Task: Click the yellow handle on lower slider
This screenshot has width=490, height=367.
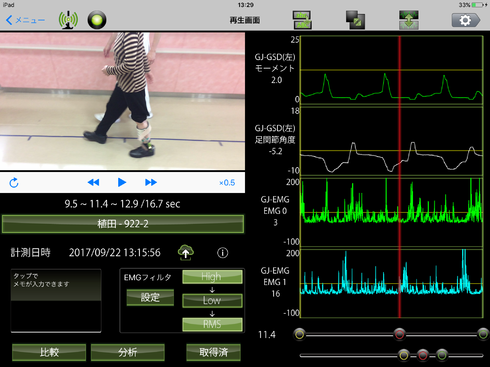Action: [404, 355]
